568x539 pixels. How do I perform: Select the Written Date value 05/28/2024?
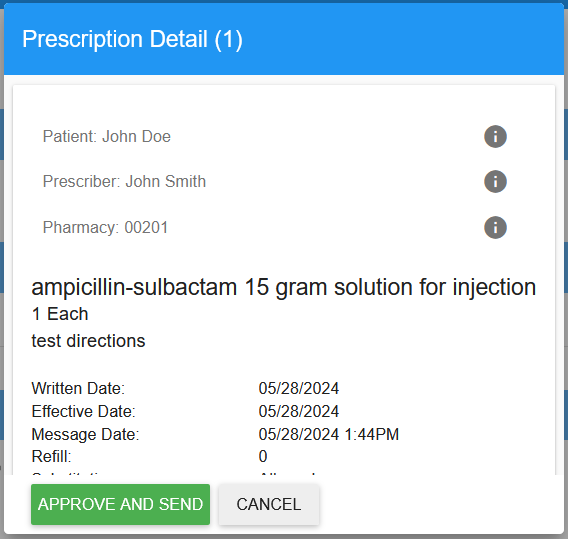tap(299, 388)
